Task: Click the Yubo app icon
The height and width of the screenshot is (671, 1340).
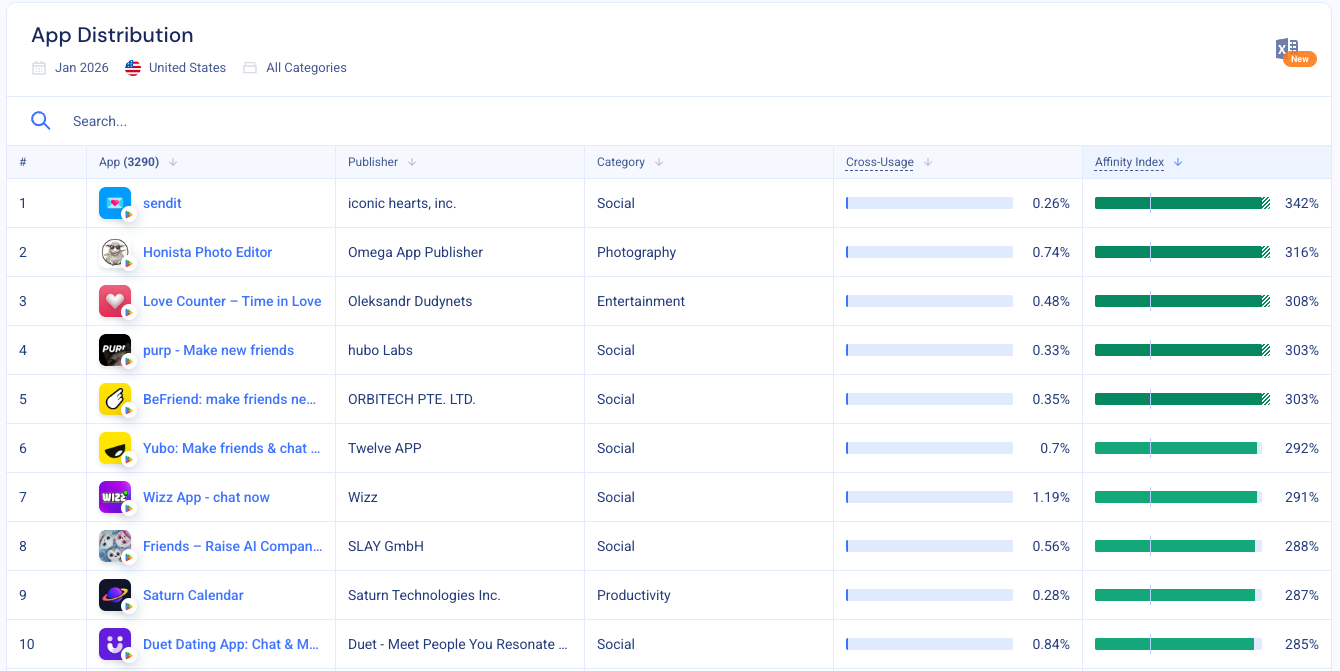Action: pyautogui.click(x=115, y=448)
